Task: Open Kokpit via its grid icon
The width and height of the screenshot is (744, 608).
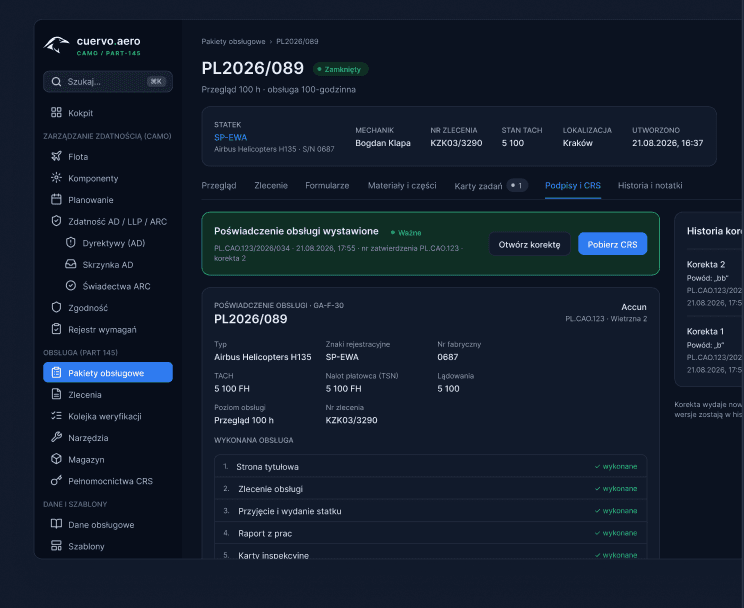Action: (56, 112)
